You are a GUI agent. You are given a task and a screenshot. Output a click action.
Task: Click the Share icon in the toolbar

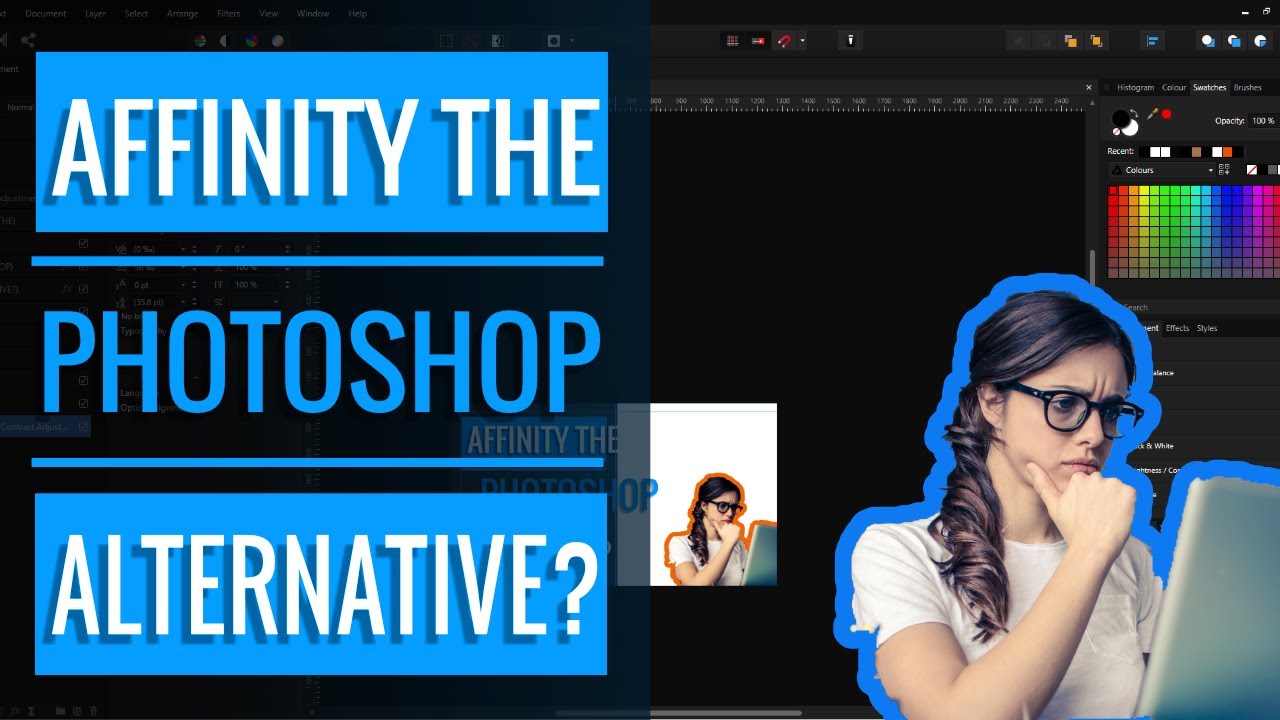coord(27,41)
